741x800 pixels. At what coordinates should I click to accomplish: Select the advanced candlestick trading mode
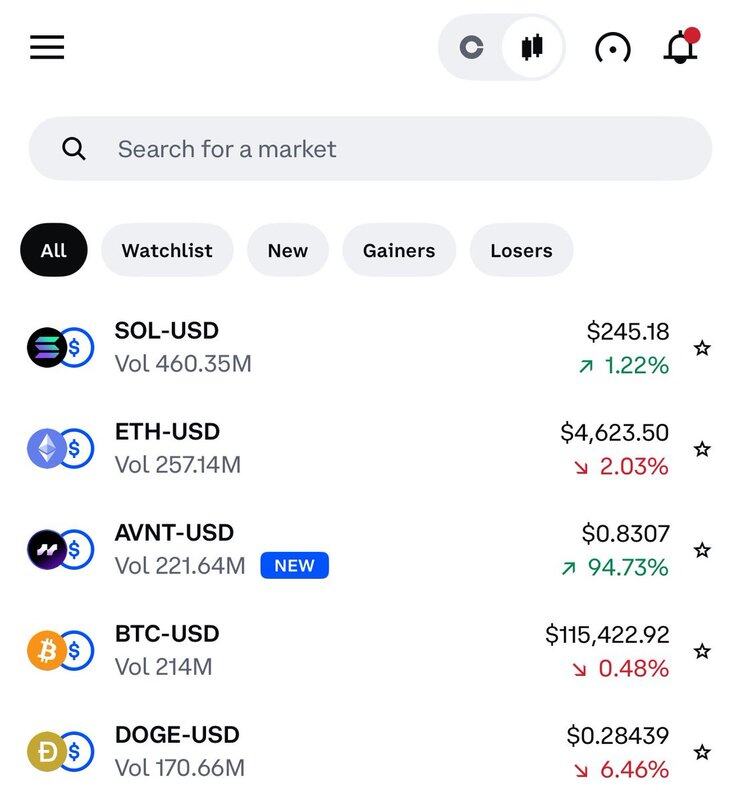point(532,47)
